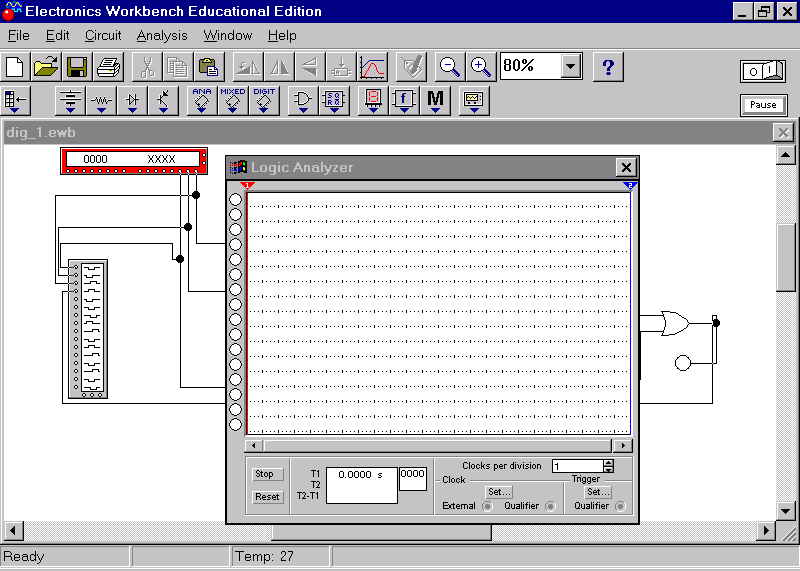Select Trigger Qualifier radio button

click(x=620, y=506)
